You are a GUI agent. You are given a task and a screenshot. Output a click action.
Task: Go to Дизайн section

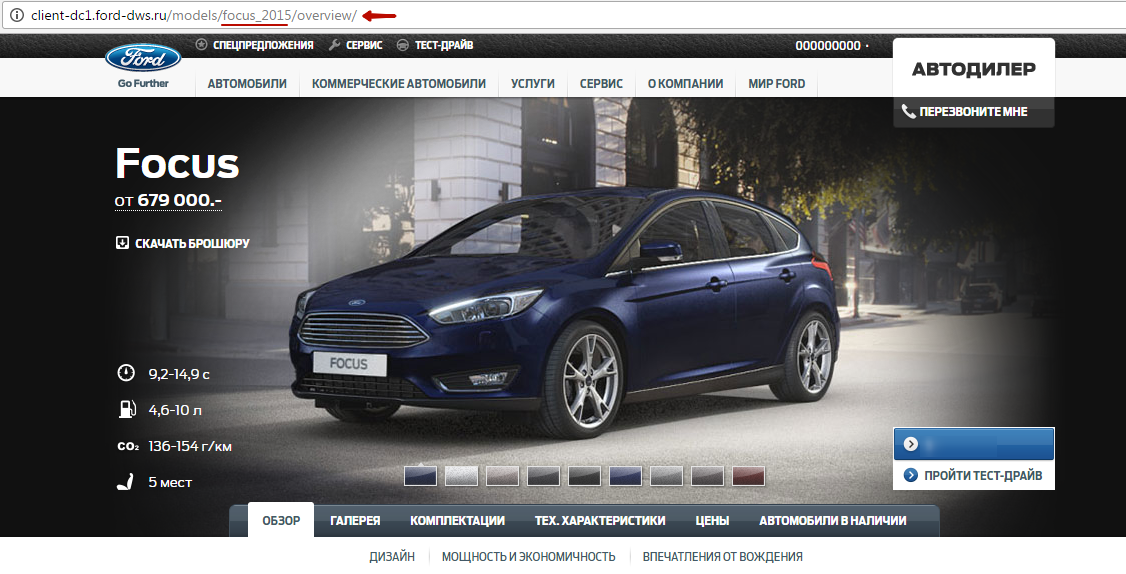click(392, 556)
